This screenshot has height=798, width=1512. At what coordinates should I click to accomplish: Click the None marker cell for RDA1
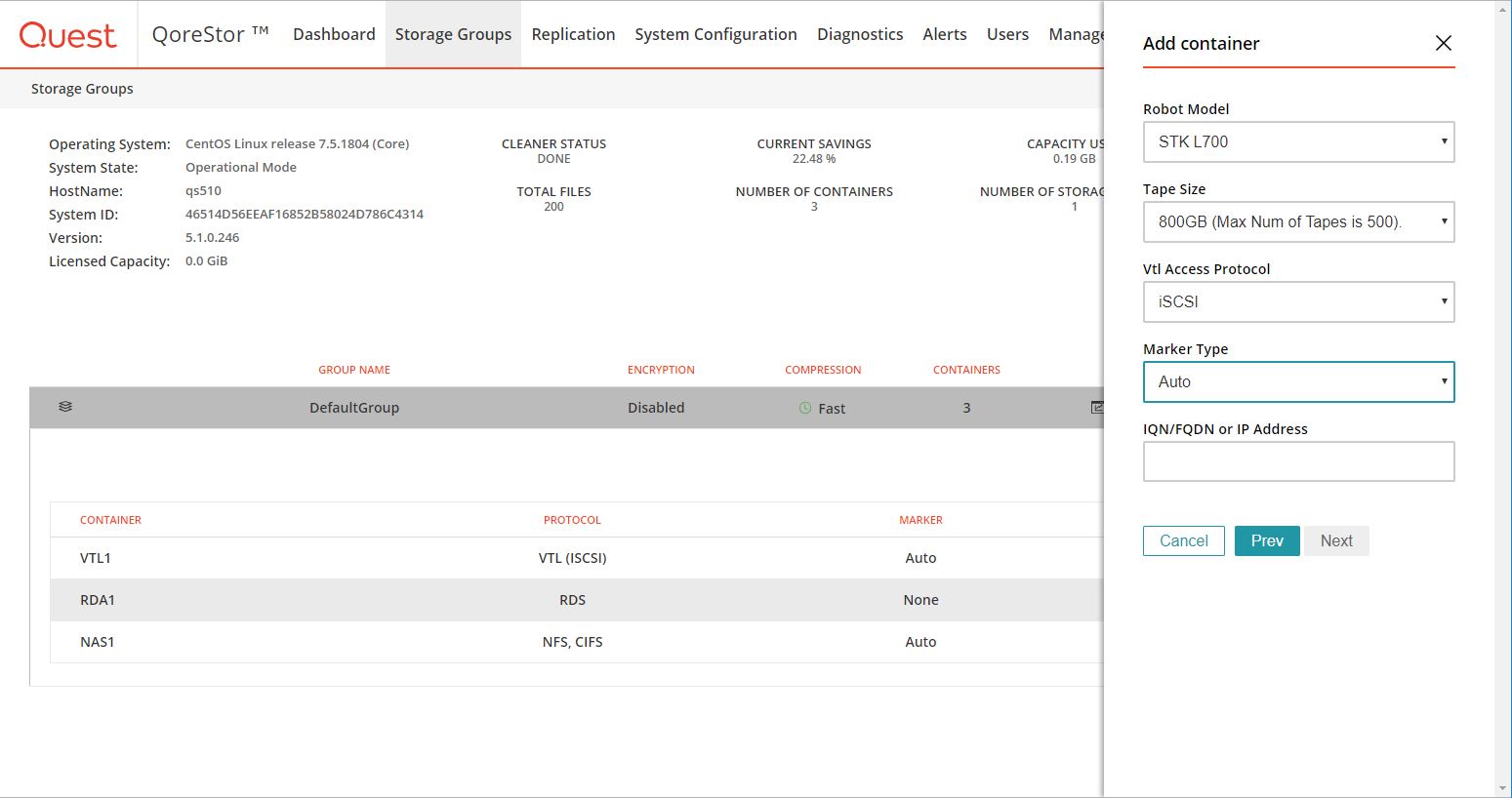(x=920, y=600)
